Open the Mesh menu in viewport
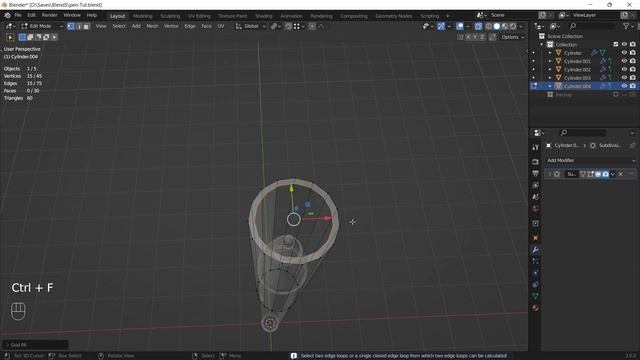The width and height of the screenshot is (640, 360). (152, 26)
